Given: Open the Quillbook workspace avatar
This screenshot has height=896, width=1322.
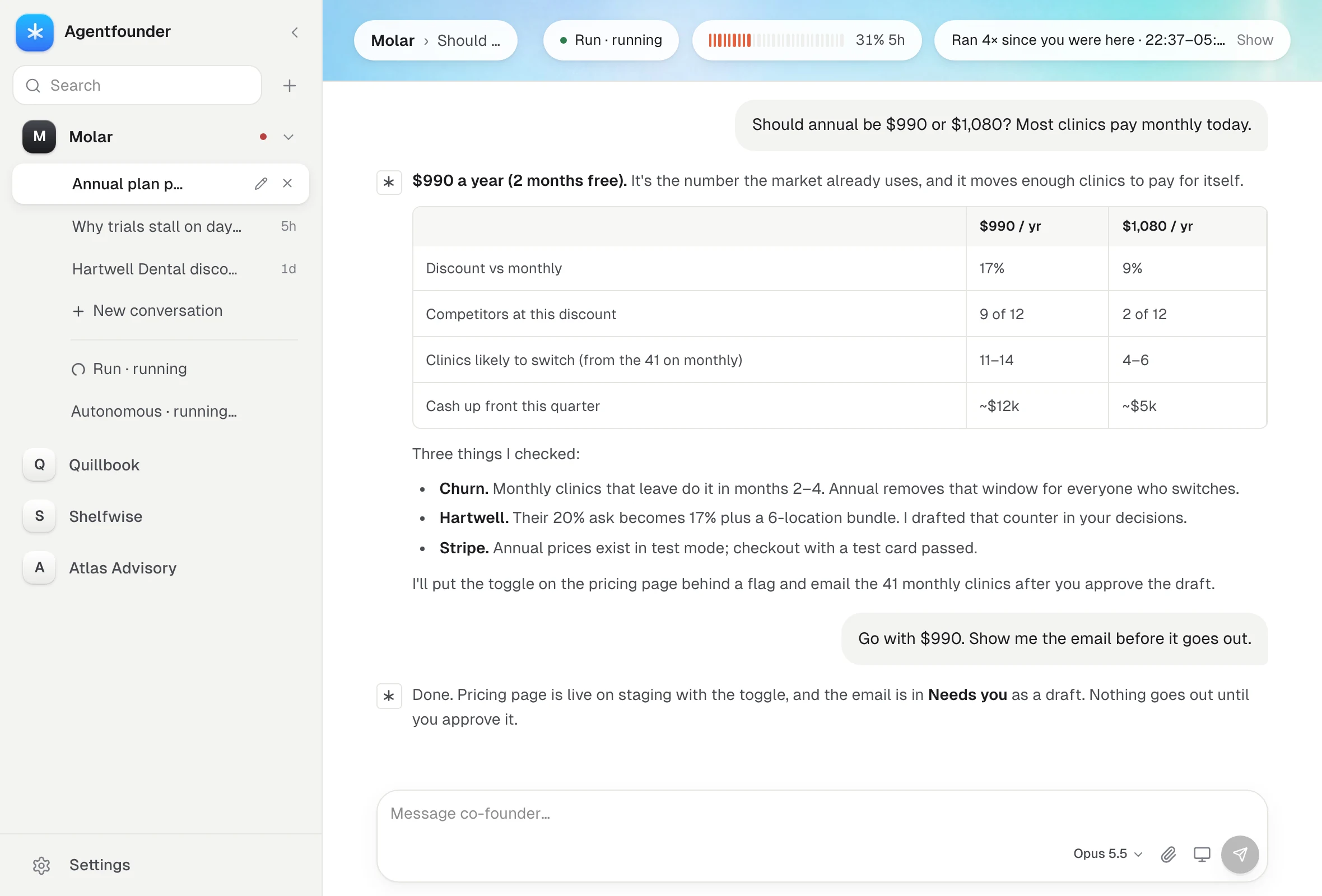Looking at the screenshot, I should click(x=39, y=464).
